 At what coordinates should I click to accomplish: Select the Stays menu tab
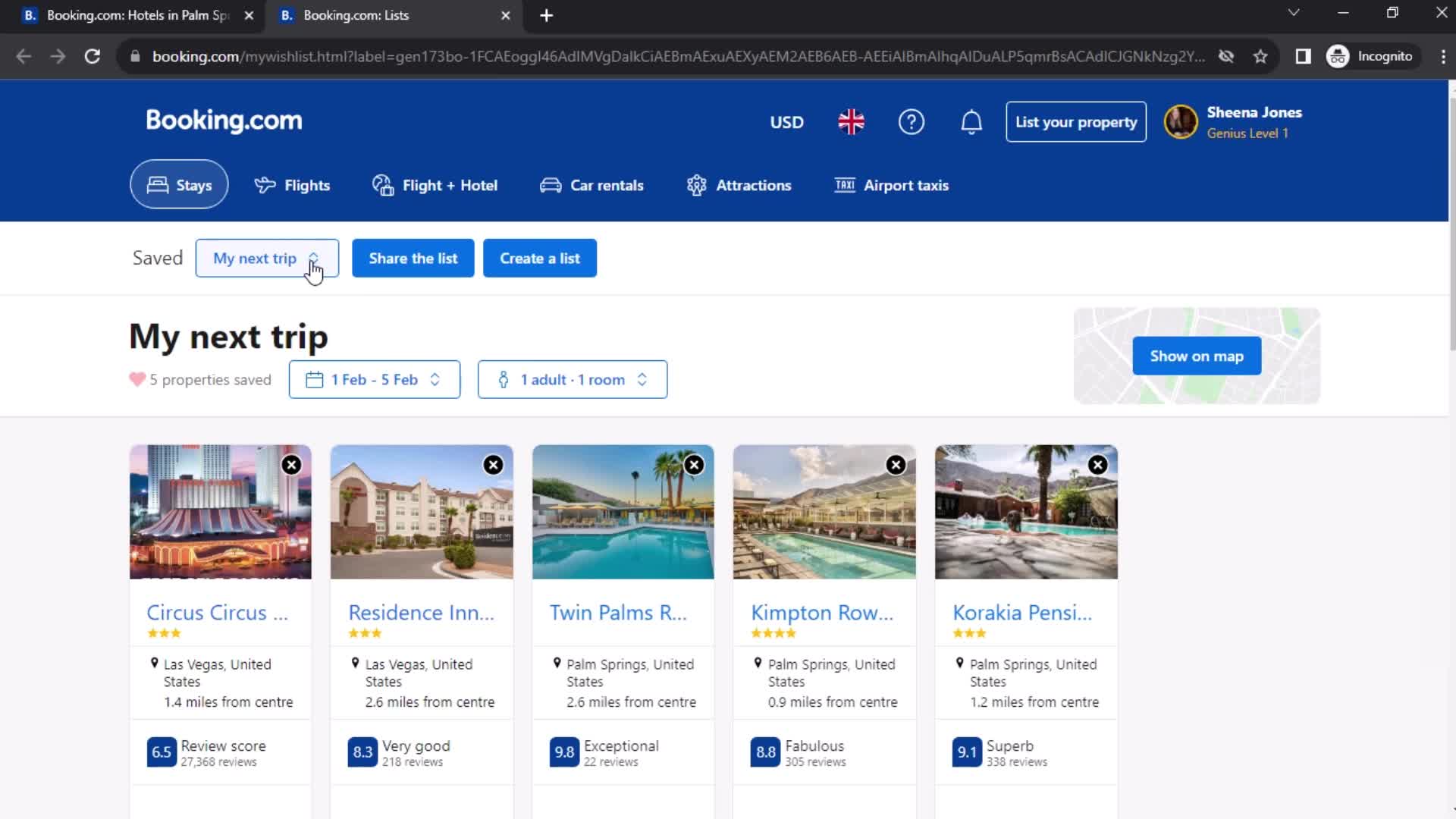click(179, 184)
